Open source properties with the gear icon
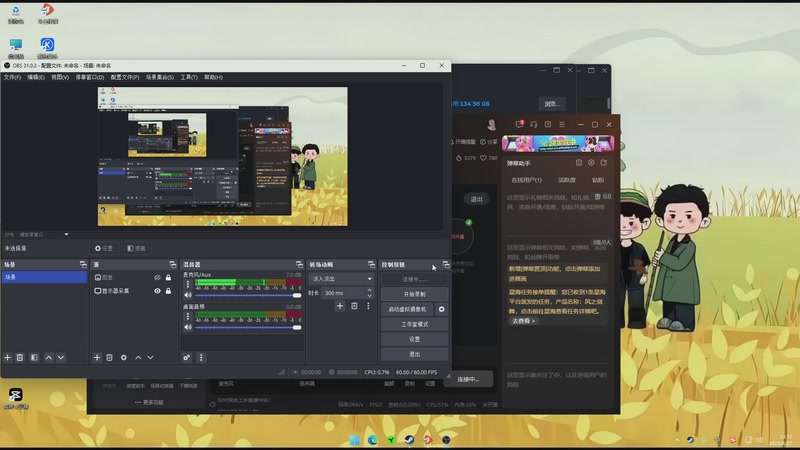 [x=123, y=358]
